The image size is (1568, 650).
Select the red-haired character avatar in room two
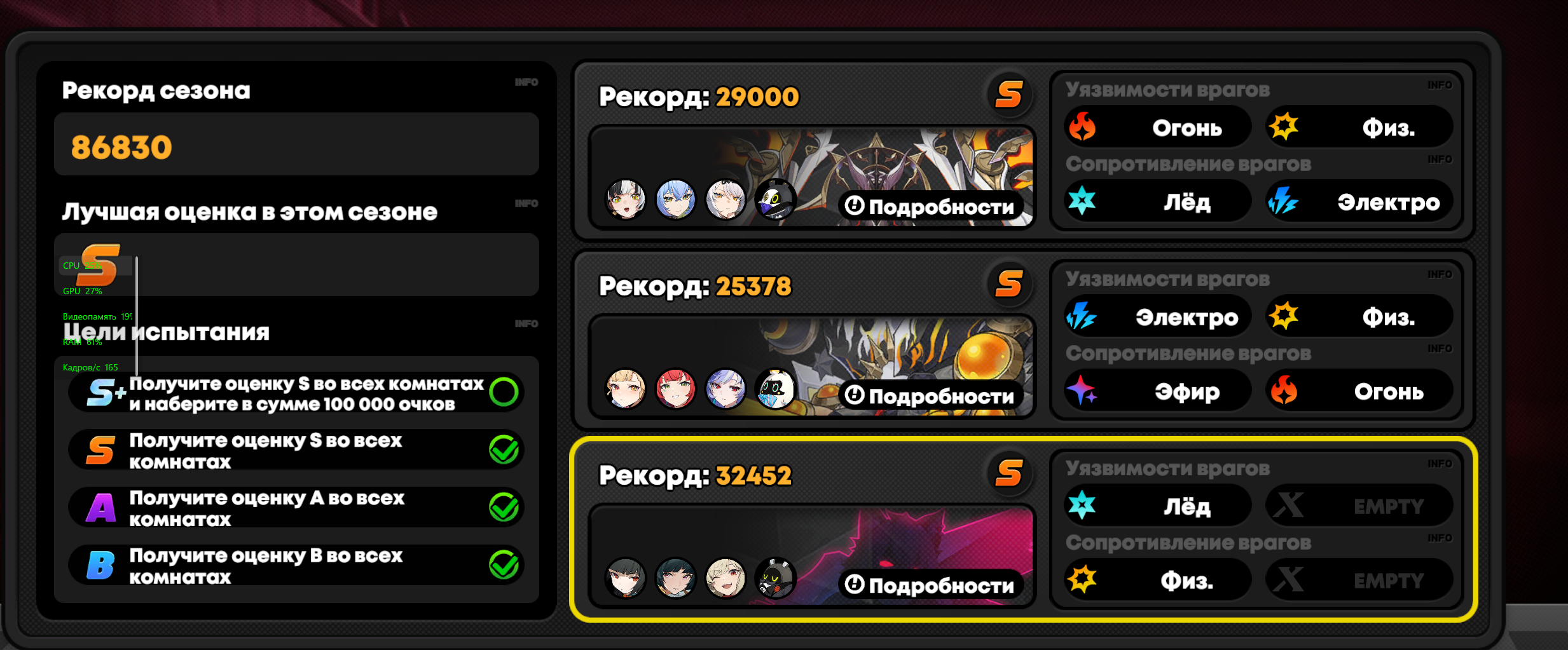(675, 388)
